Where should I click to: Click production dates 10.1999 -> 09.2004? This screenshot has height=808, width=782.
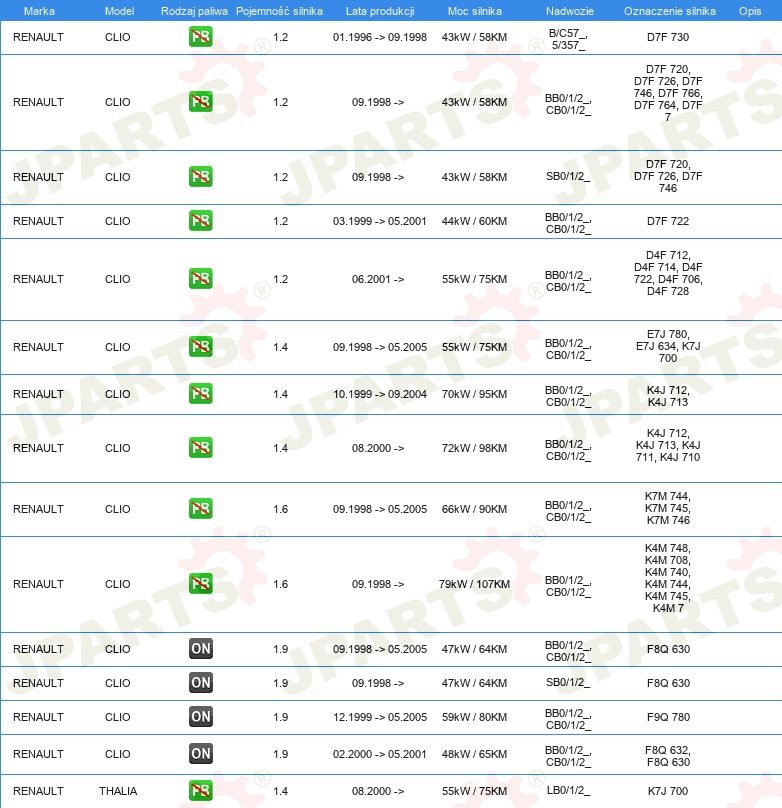pos(380,394)
